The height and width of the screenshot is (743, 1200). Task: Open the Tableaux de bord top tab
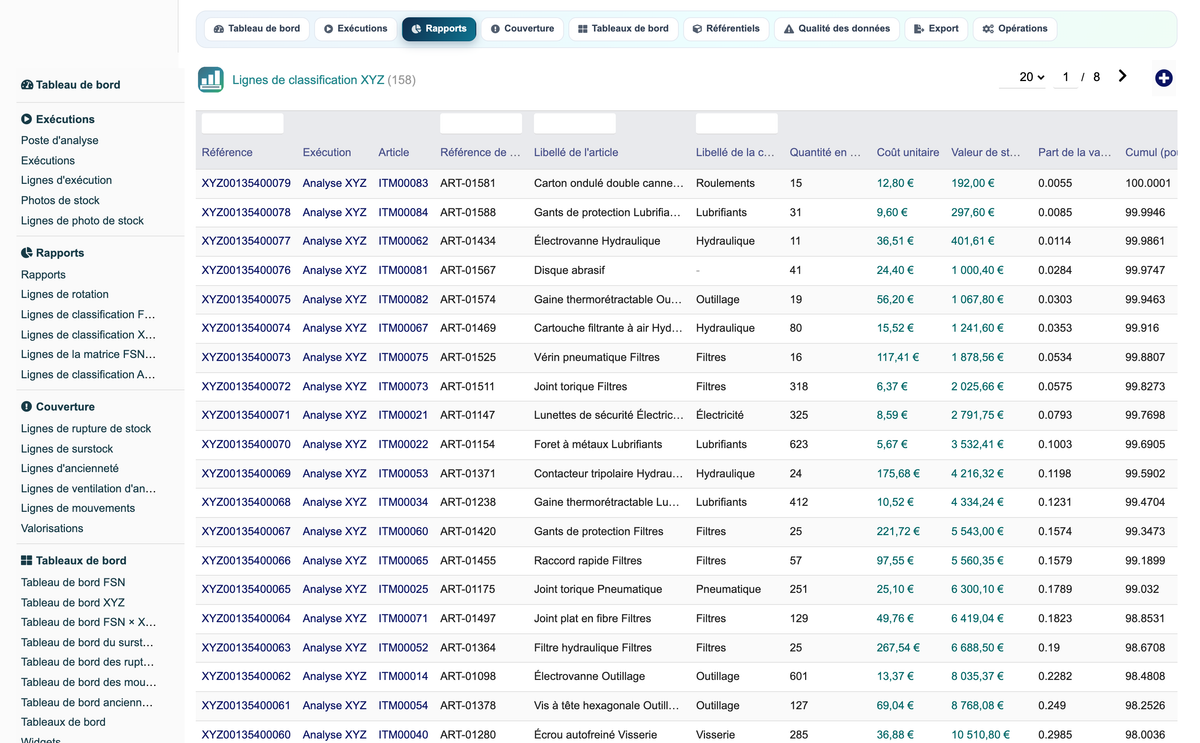623,29
